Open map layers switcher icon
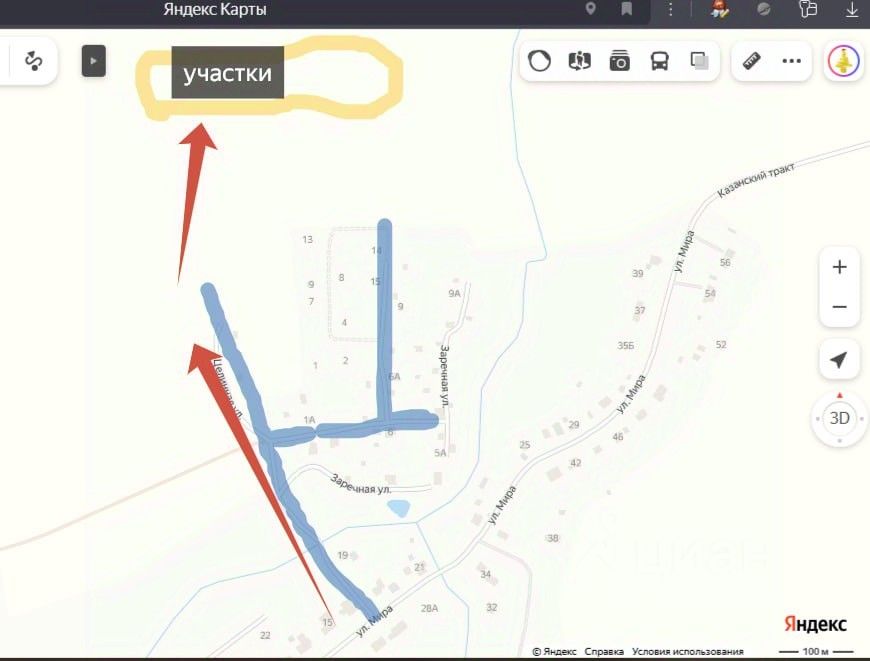Image resolution: width=870 pixels, height=661 pixels. pyautogui.click(x=699, y=60)
